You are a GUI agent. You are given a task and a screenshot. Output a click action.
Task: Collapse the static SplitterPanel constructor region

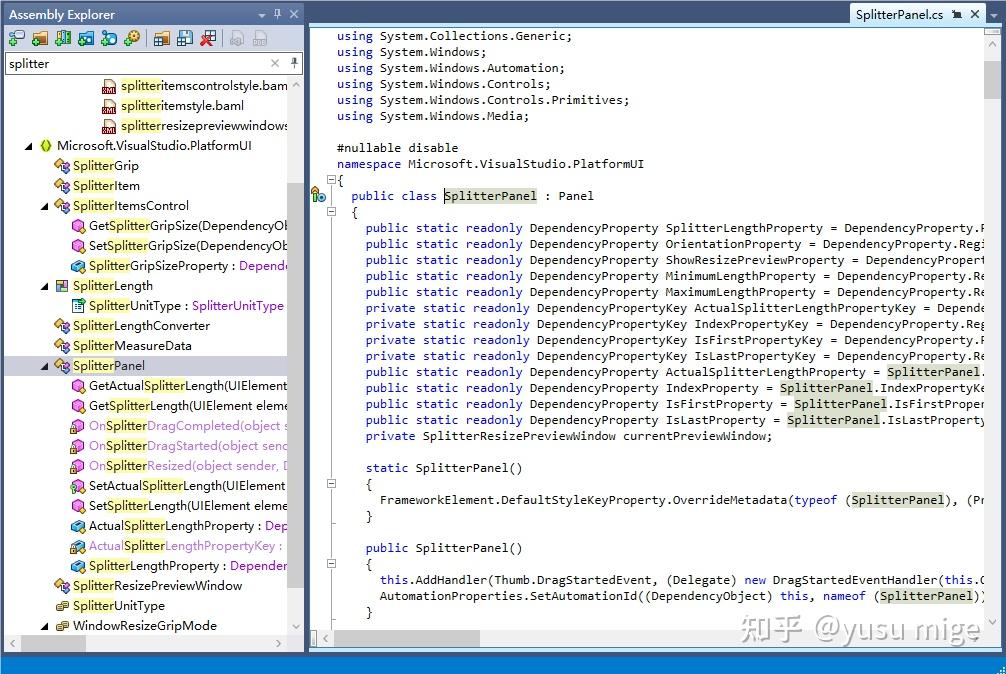coord(331,483)
